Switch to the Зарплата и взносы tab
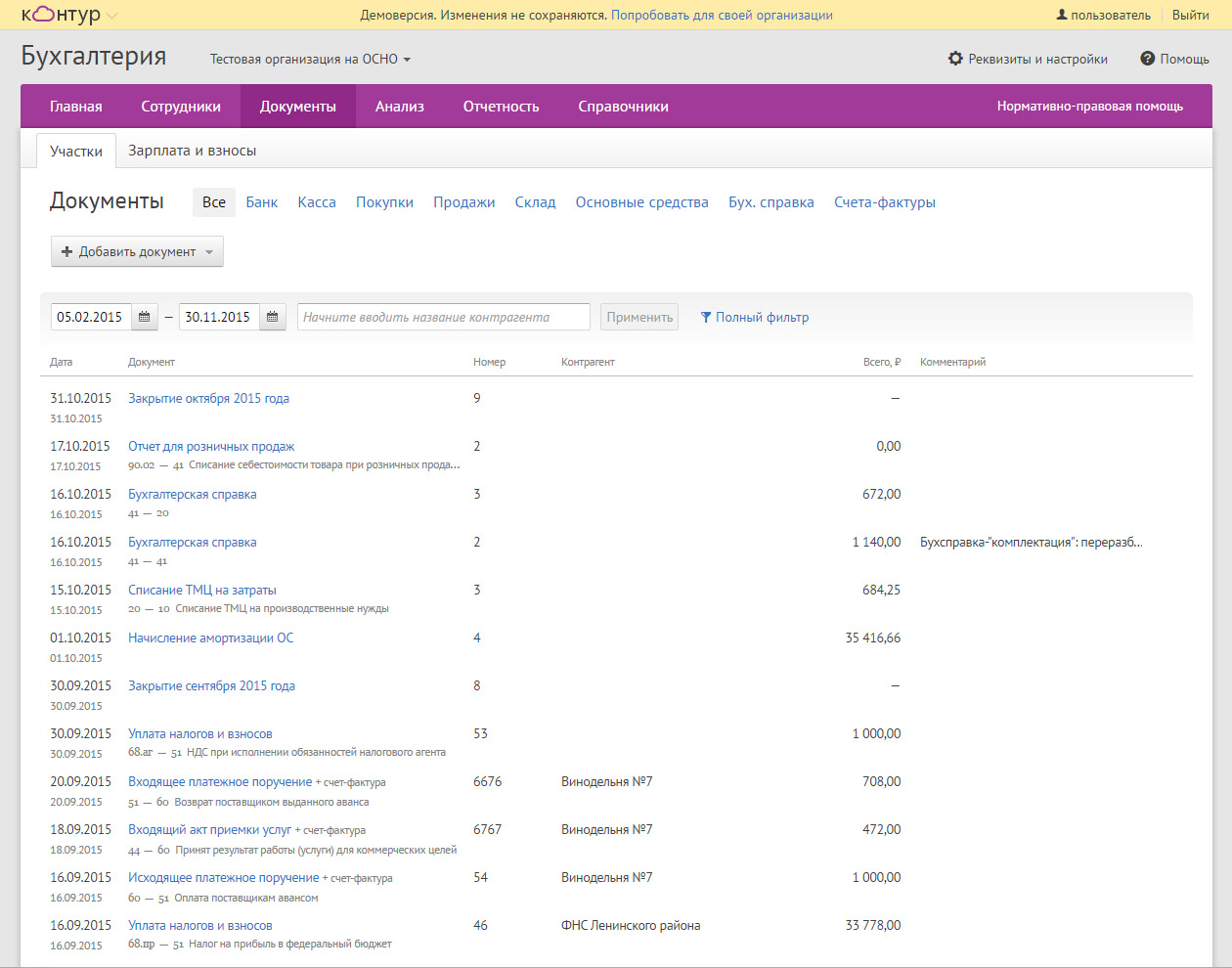 click(x=192, y=151)
